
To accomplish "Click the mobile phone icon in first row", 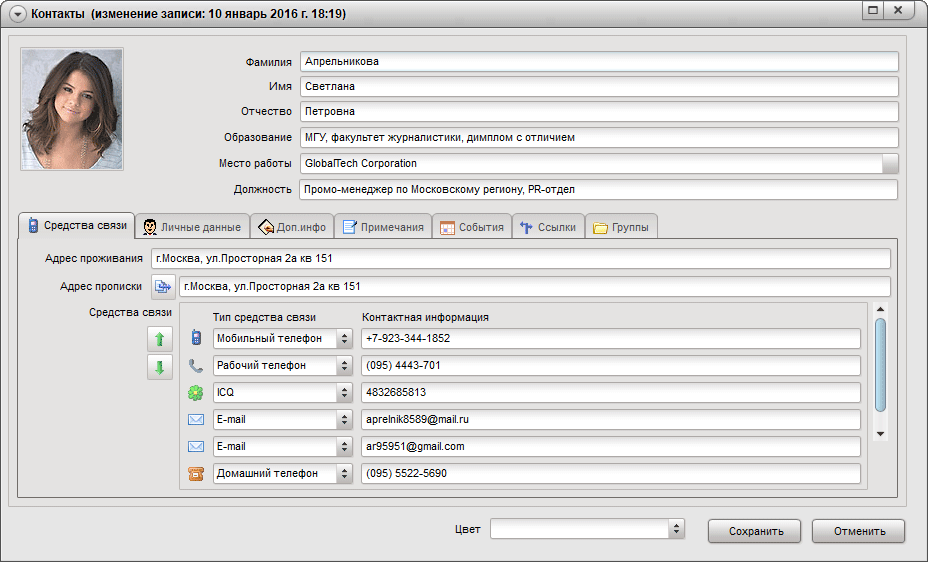I will (196, 339).
